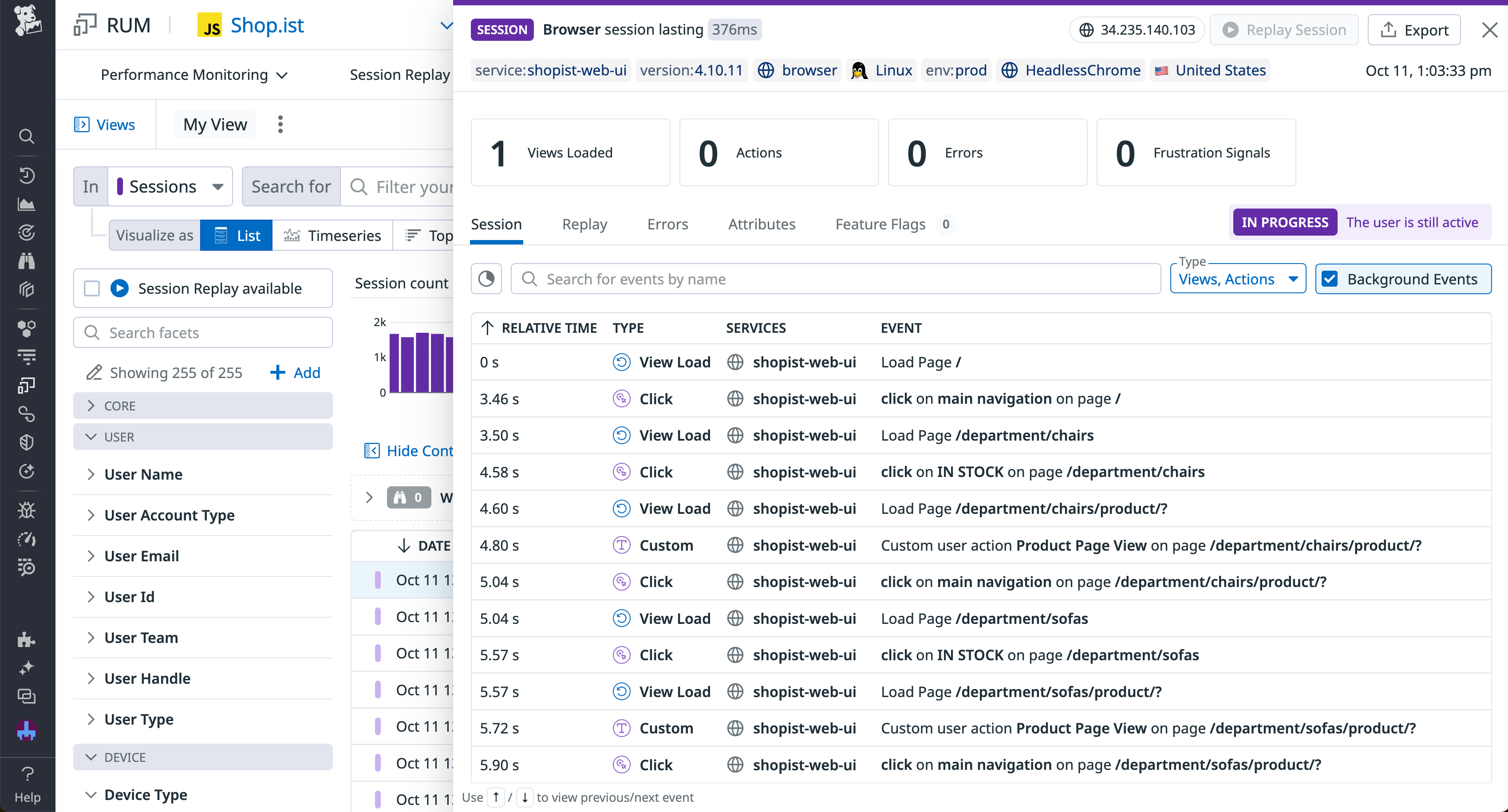Switch to the Replay tab

point(584,224)
